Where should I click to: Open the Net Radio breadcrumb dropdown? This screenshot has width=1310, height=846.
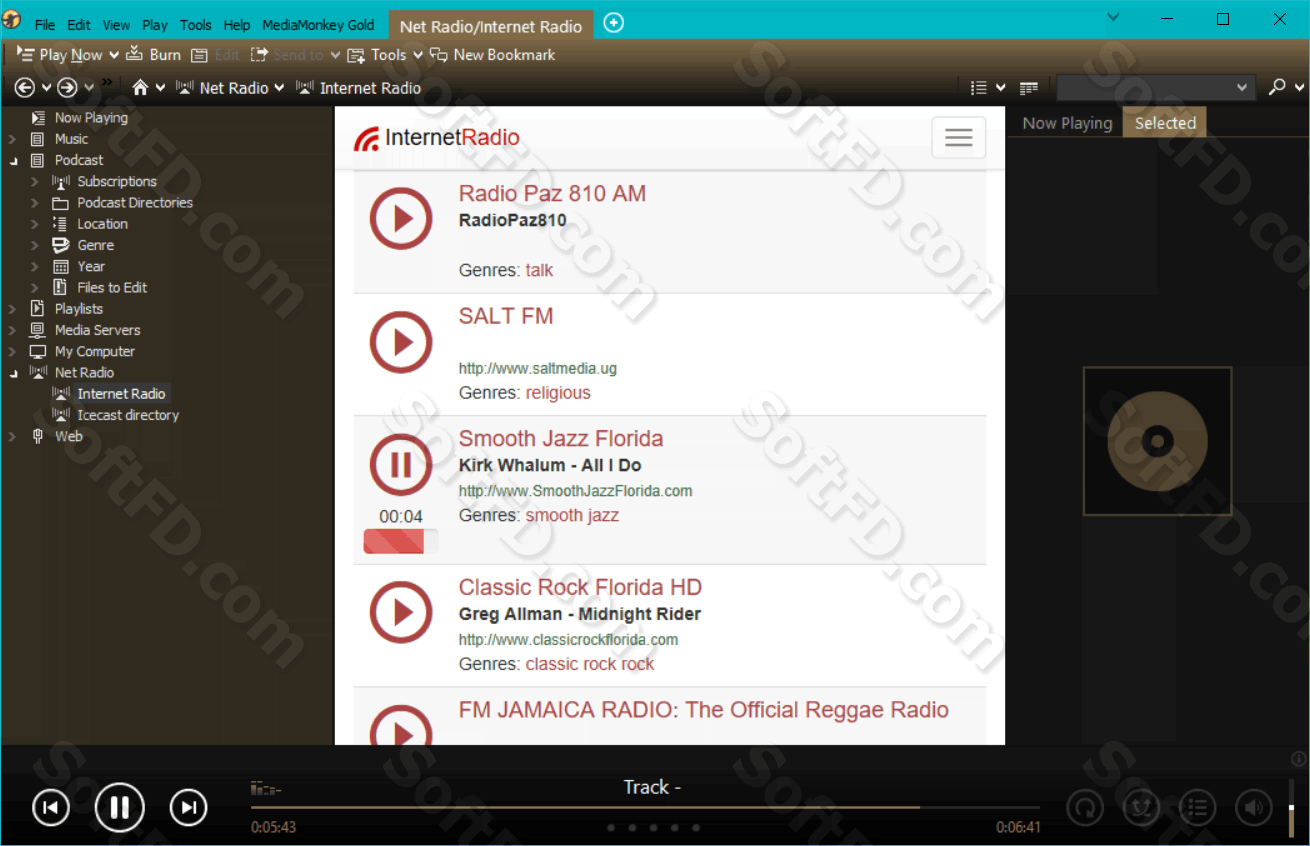pos(280,88)
